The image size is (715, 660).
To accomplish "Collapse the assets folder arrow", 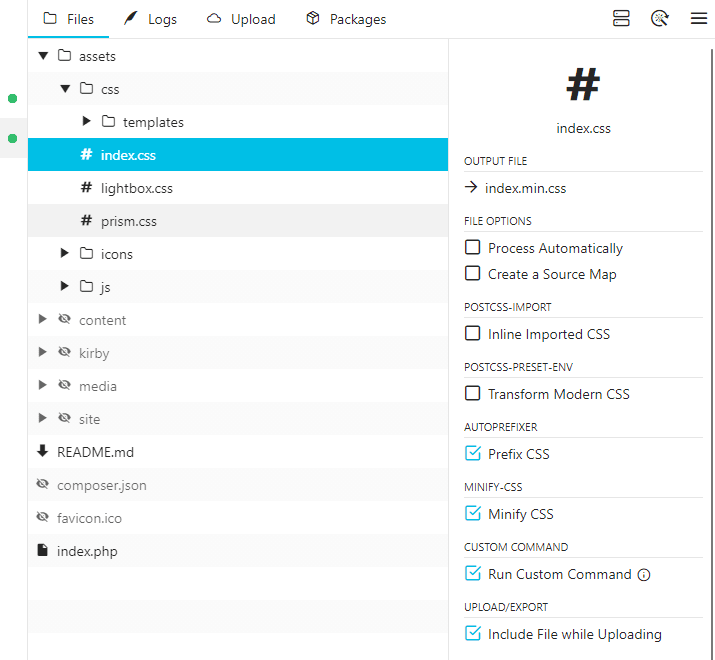I will (x=43, y=56).
